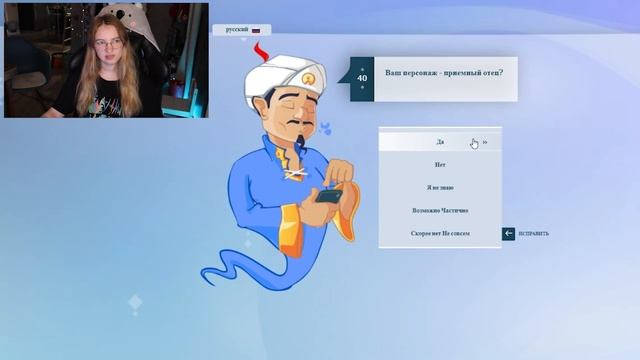Screen dimensions: 640x360
Task: Click the ИСПРАВИТЬ label to correct the answer
Action: [x=533, y=234]
